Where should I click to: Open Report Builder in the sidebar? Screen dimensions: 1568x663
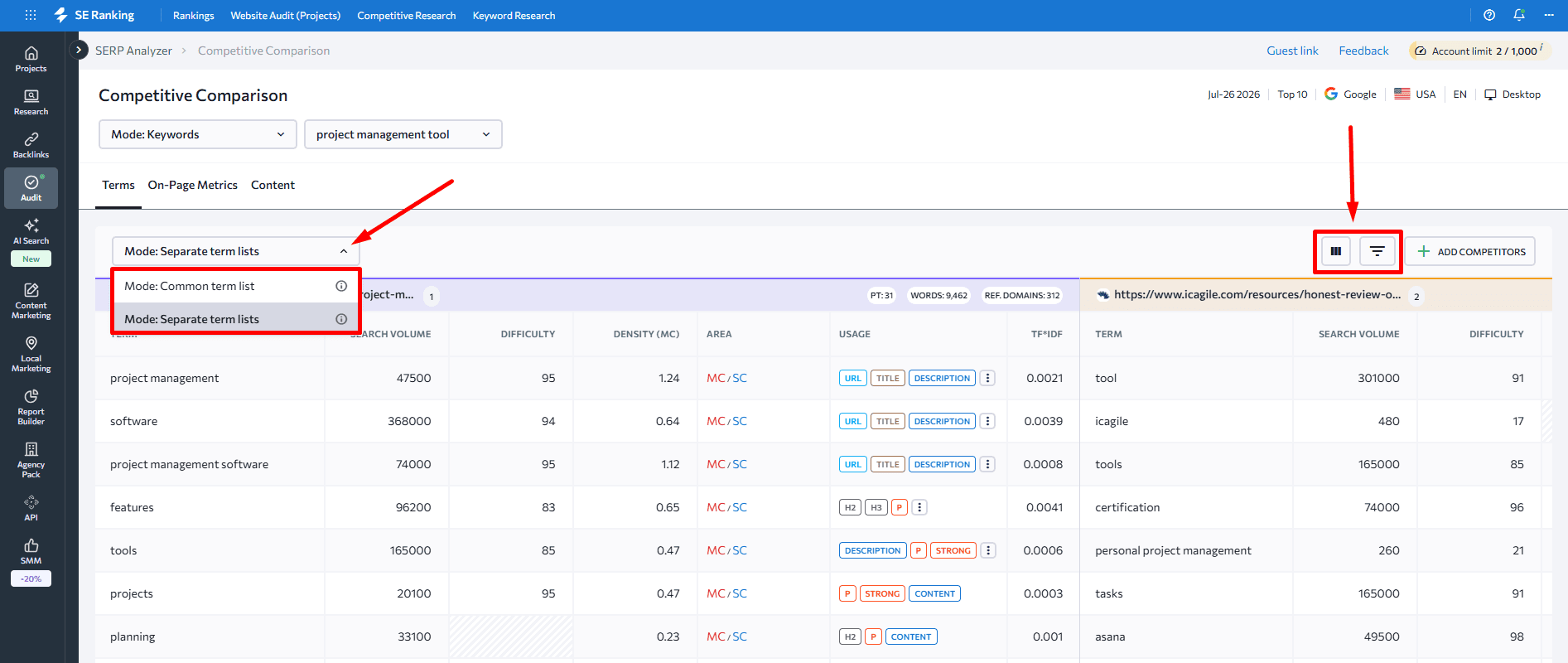tap(31, 408)
